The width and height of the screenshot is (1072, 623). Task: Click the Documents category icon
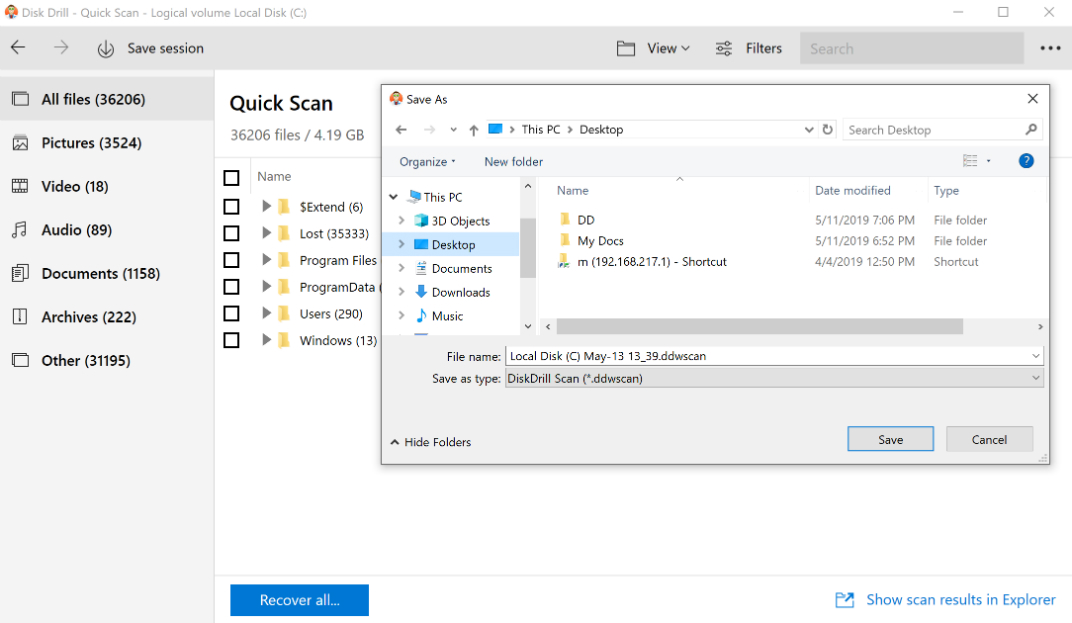(x=21, y=274)
